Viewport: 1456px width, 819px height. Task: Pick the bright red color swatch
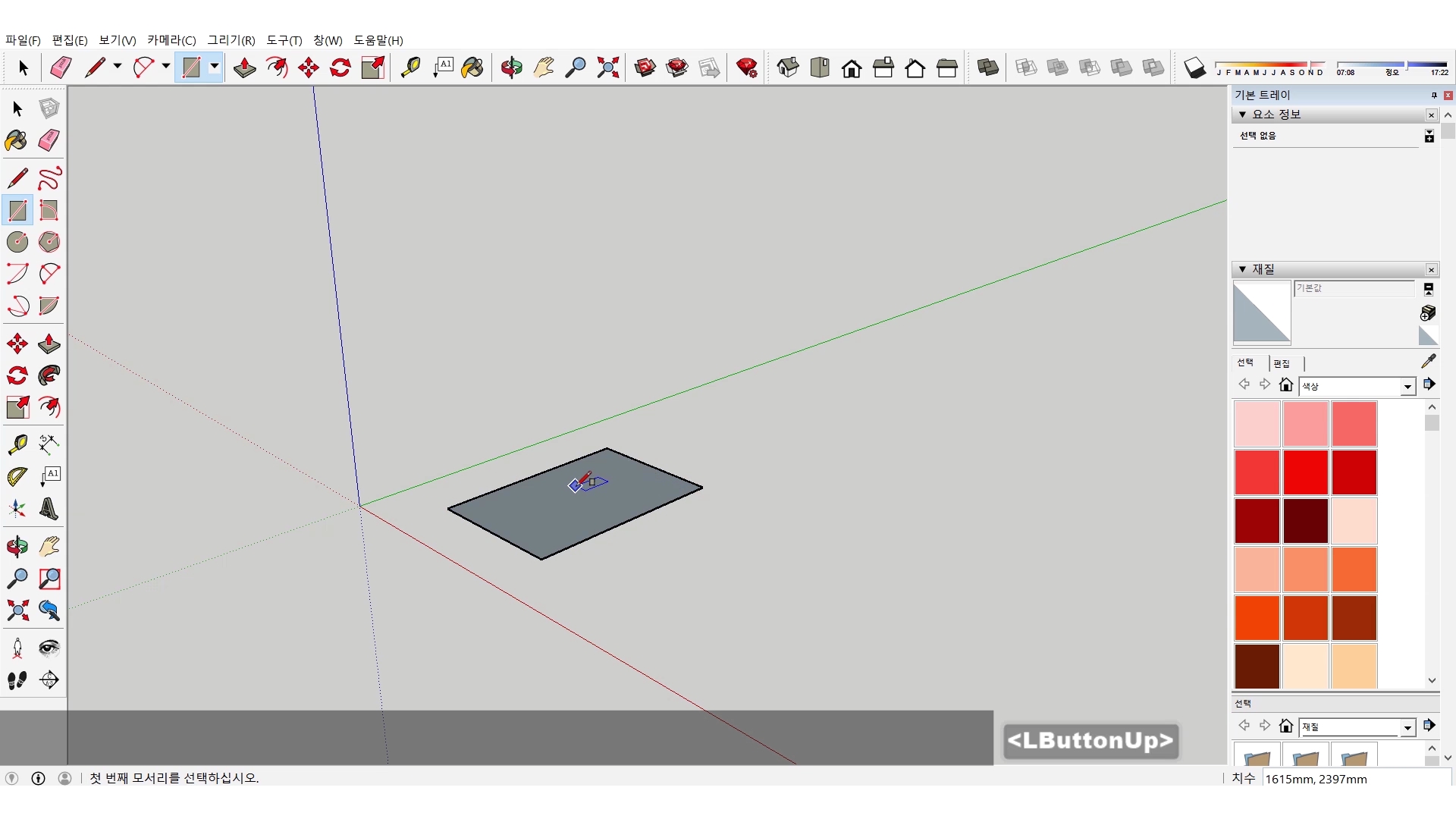tap(1305, 472)
